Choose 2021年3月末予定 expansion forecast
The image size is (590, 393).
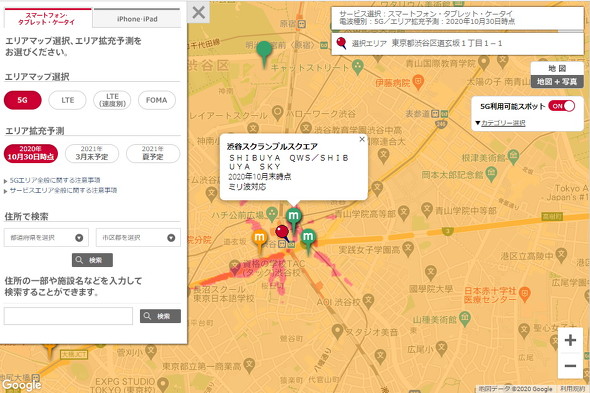pos(91,153)
